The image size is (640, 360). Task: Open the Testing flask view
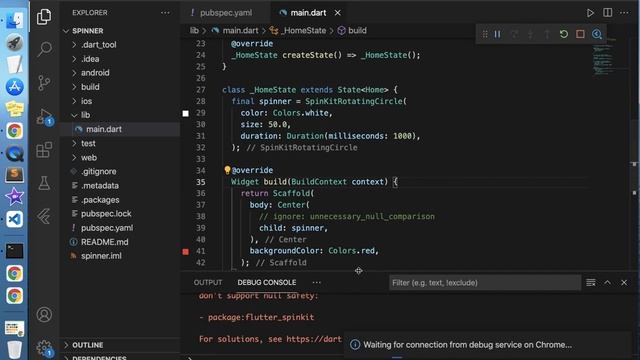pos(44,183)
